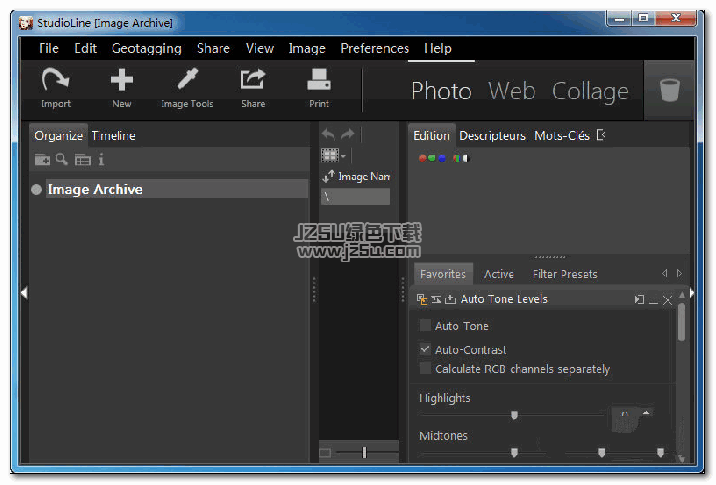Collapse the right panel arrow
The height and width of the screenshot is (485, 716).
click(692, 293)
